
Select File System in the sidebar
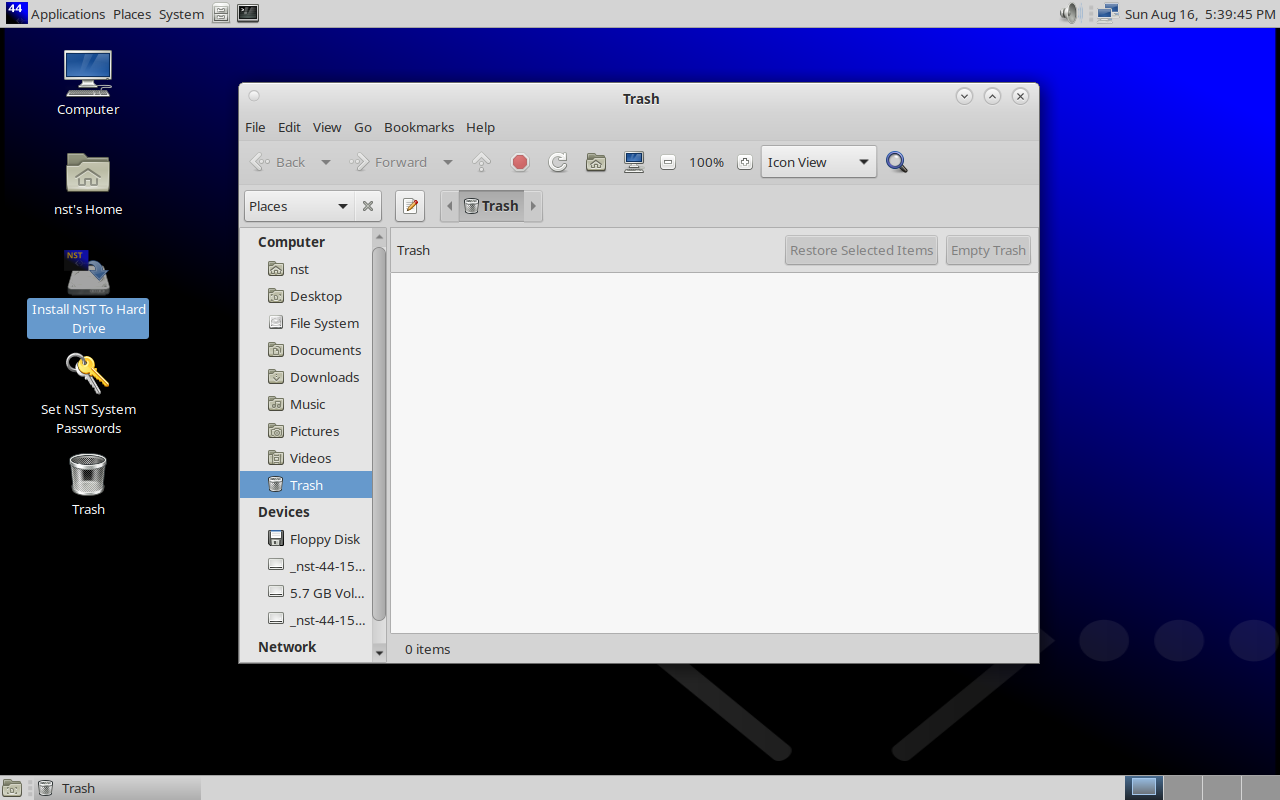(306, 323)
